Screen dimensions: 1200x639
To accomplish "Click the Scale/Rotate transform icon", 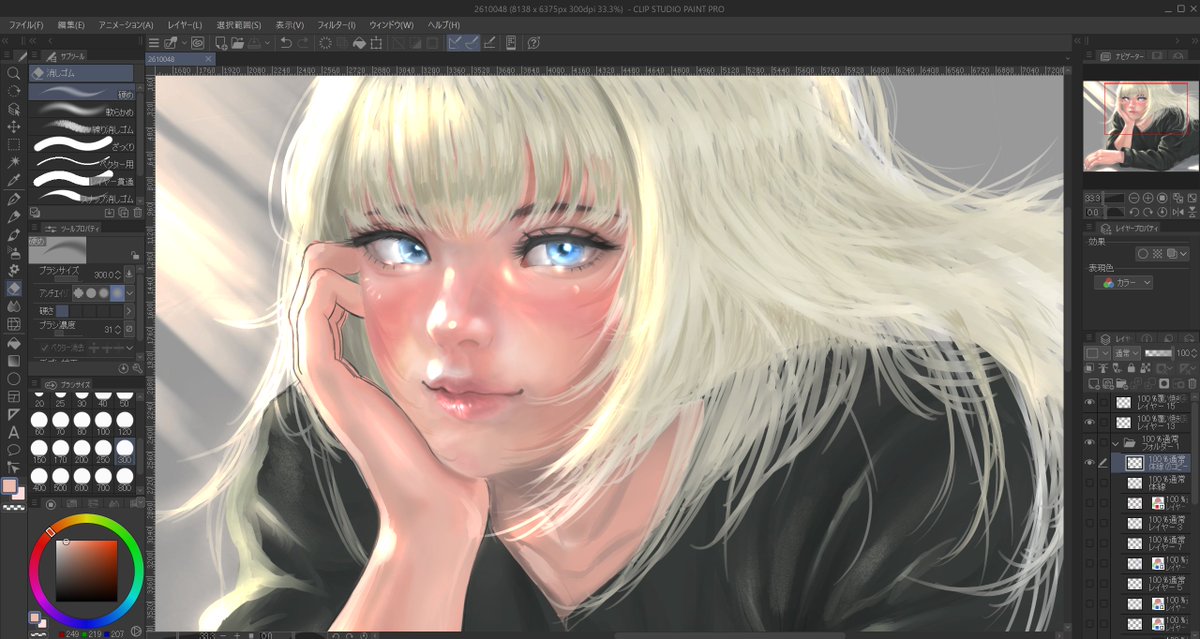I will coord(376,43).
